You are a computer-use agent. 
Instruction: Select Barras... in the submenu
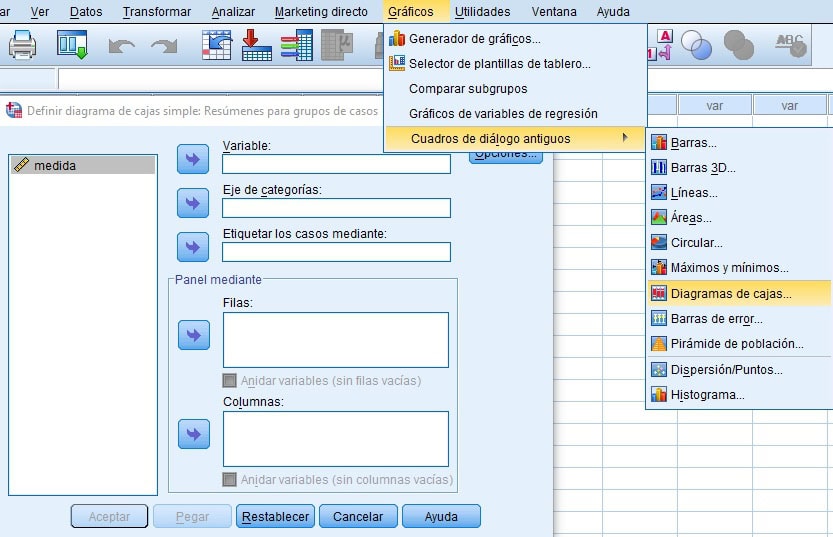[x=740, y=142]
